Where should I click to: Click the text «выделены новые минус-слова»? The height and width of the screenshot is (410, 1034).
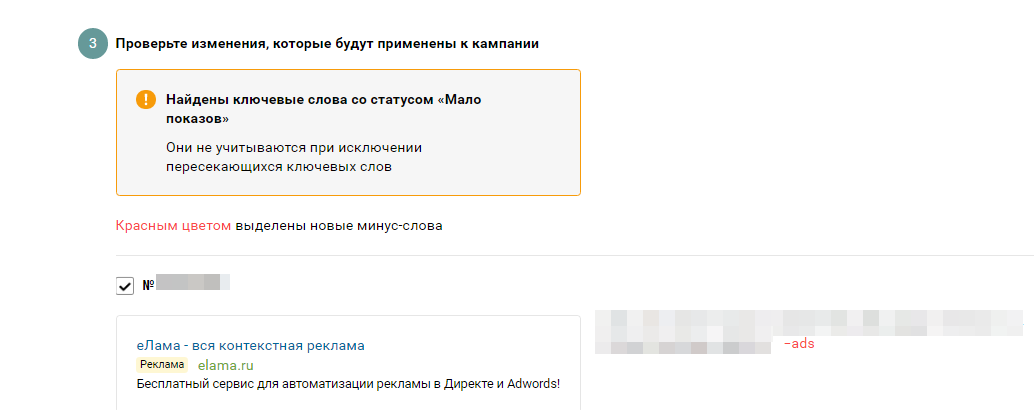click(338, 225)
